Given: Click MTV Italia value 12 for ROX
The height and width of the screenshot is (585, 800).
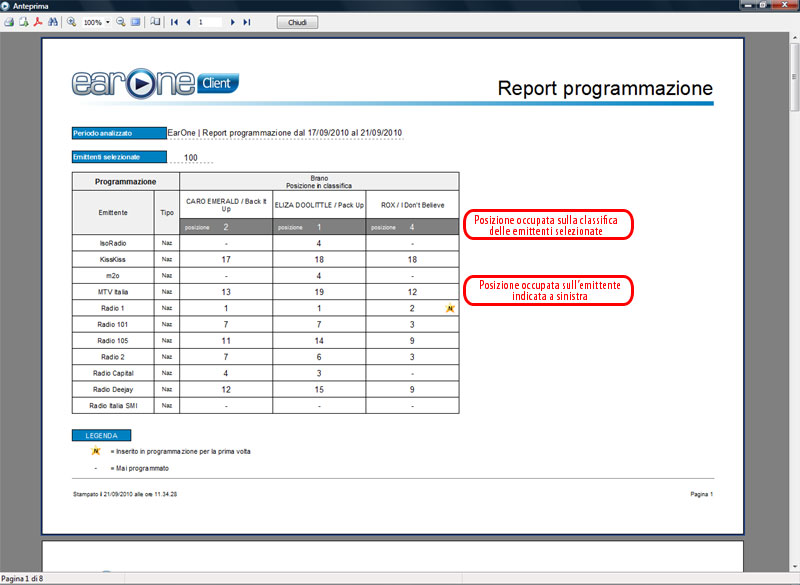Looking at the screenshot, I should (x=412, y=292).
